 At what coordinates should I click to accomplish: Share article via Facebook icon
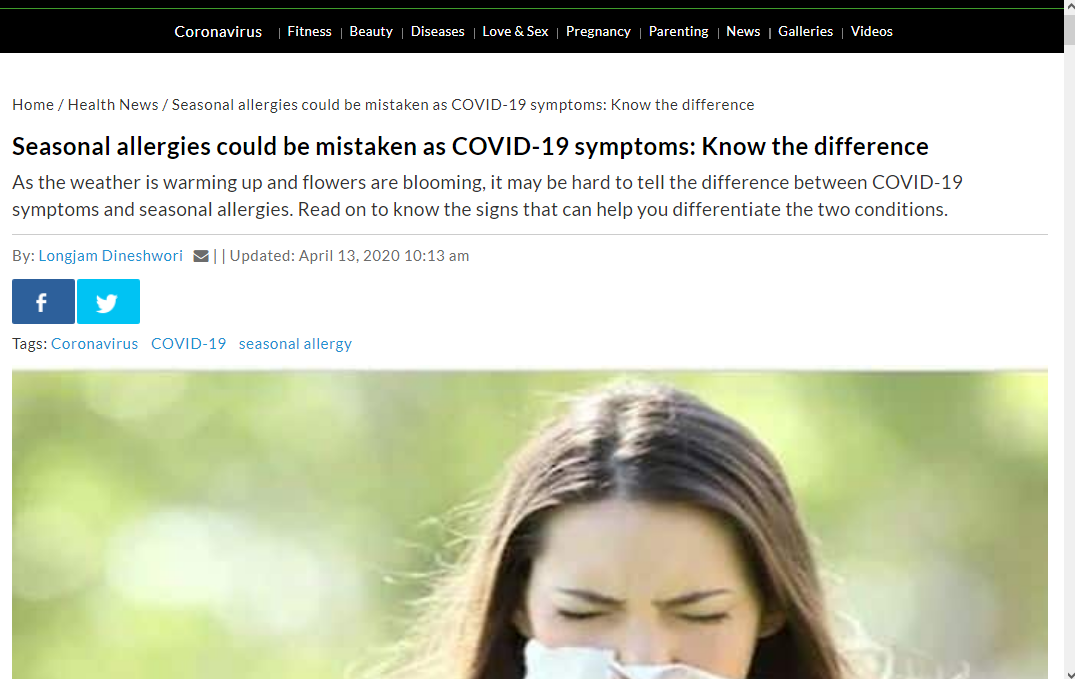[43, 301]
